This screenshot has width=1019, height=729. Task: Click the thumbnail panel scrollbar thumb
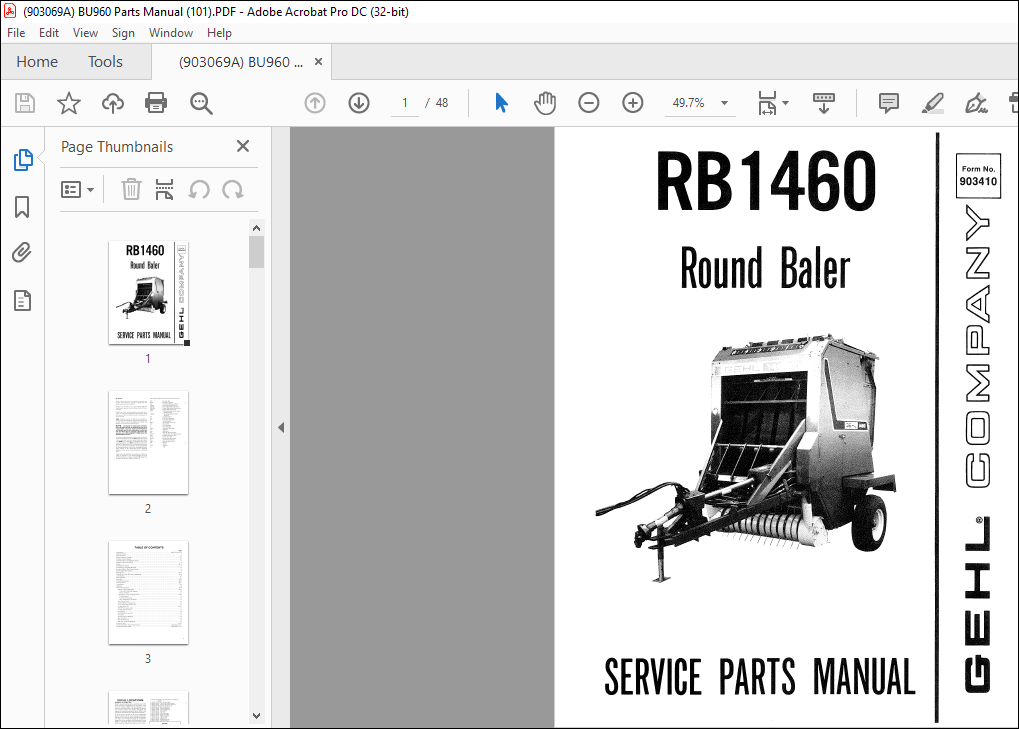256,252
